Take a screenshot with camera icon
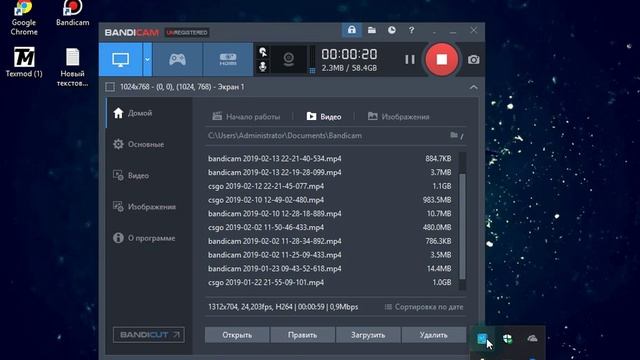 coord(473,60)
